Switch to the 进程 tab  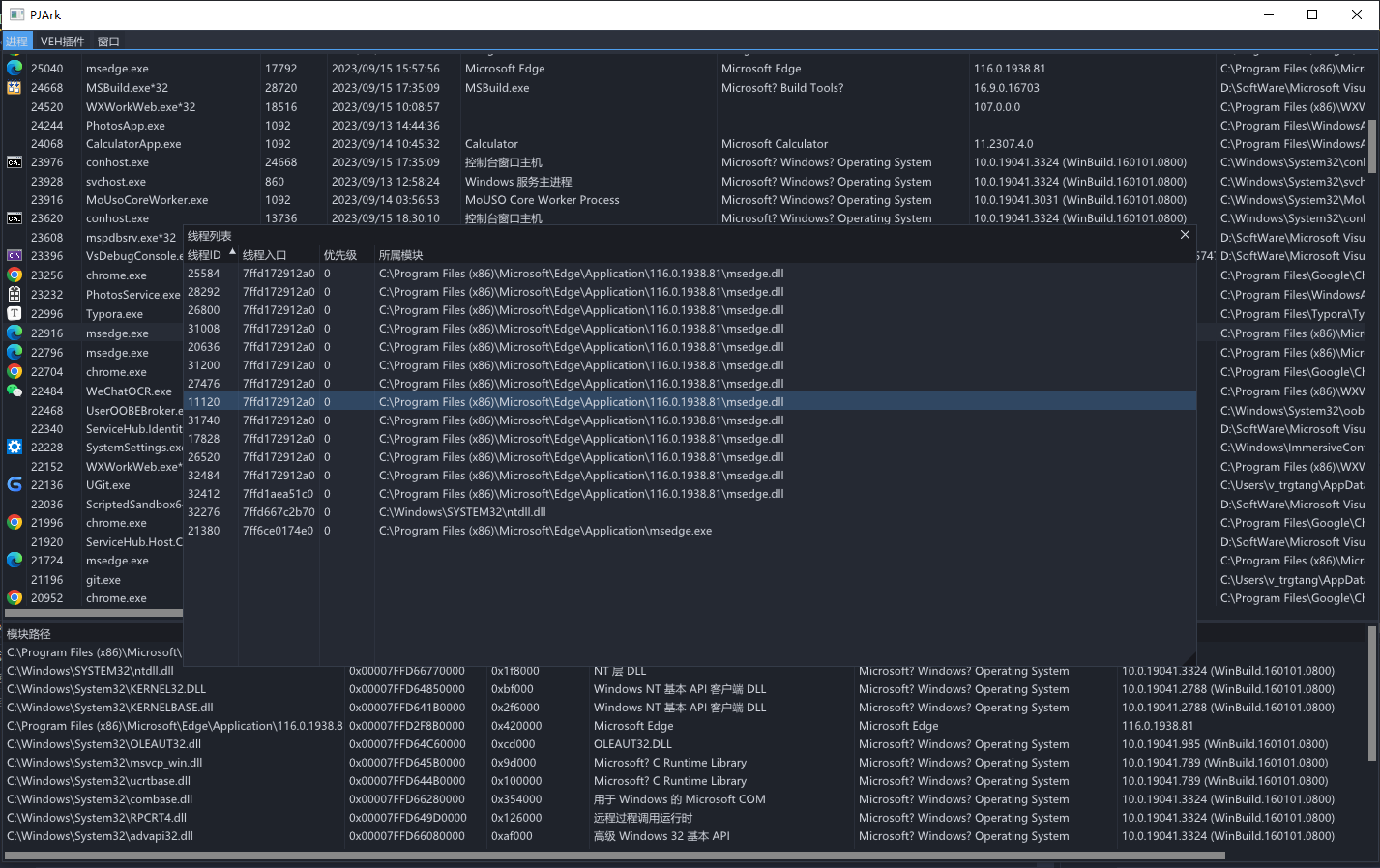tap(16, 42)
